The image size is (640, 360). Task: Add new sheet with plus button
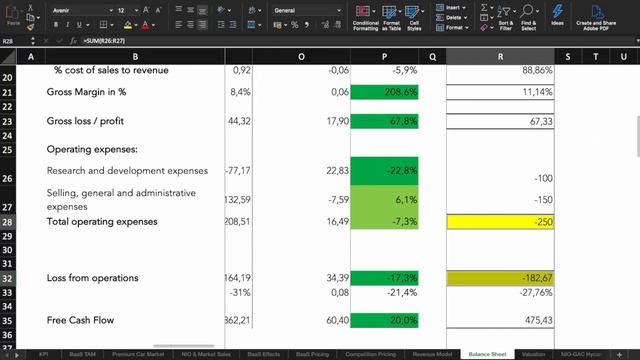pyautogui.click(x=619, y=355)
